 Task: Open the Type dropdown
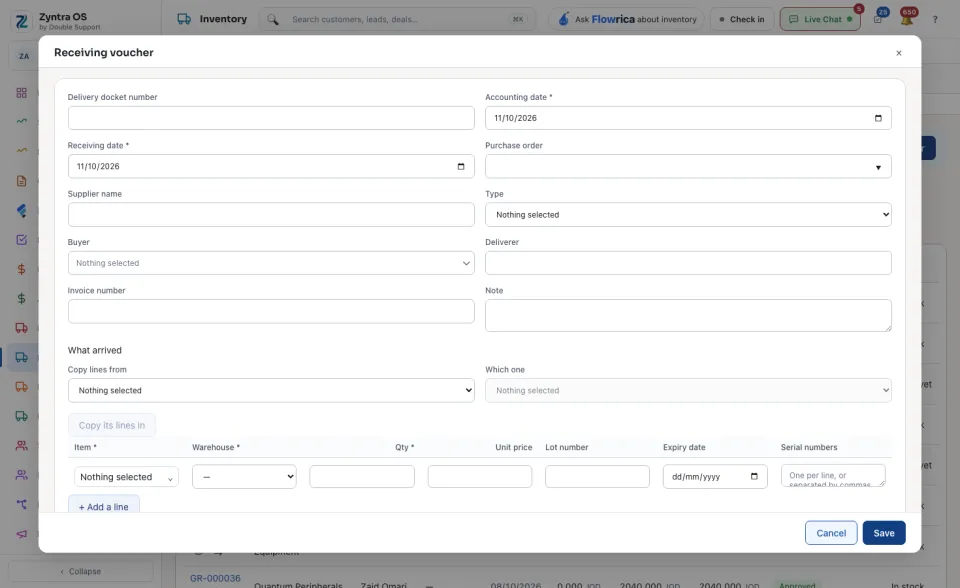point(688,215)
